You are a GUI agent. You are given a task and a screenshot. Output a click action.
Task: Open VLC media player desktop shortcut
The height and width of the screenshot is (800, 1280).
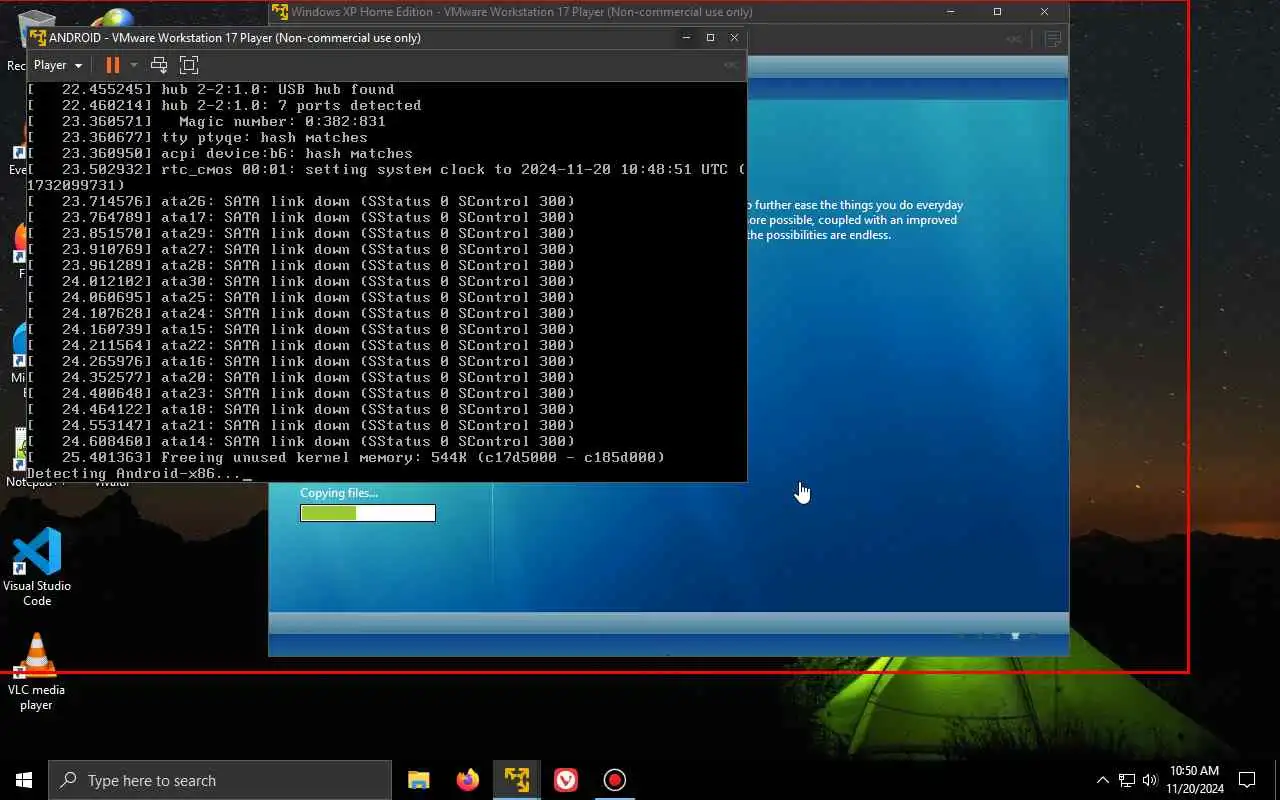[37, 671]
